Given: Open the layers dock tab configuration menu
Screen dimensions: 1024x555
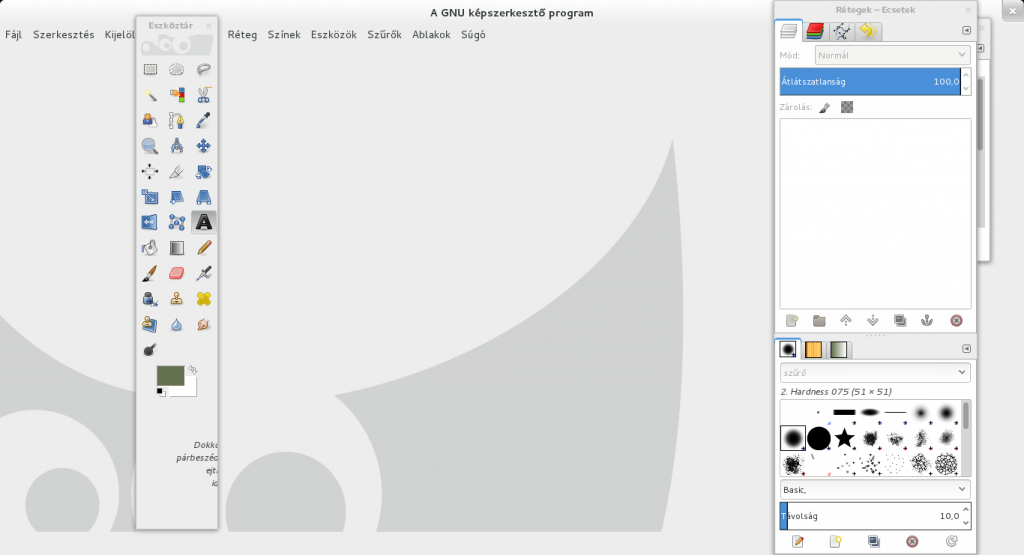Looking at the screenshot, I should pos(967,30).
